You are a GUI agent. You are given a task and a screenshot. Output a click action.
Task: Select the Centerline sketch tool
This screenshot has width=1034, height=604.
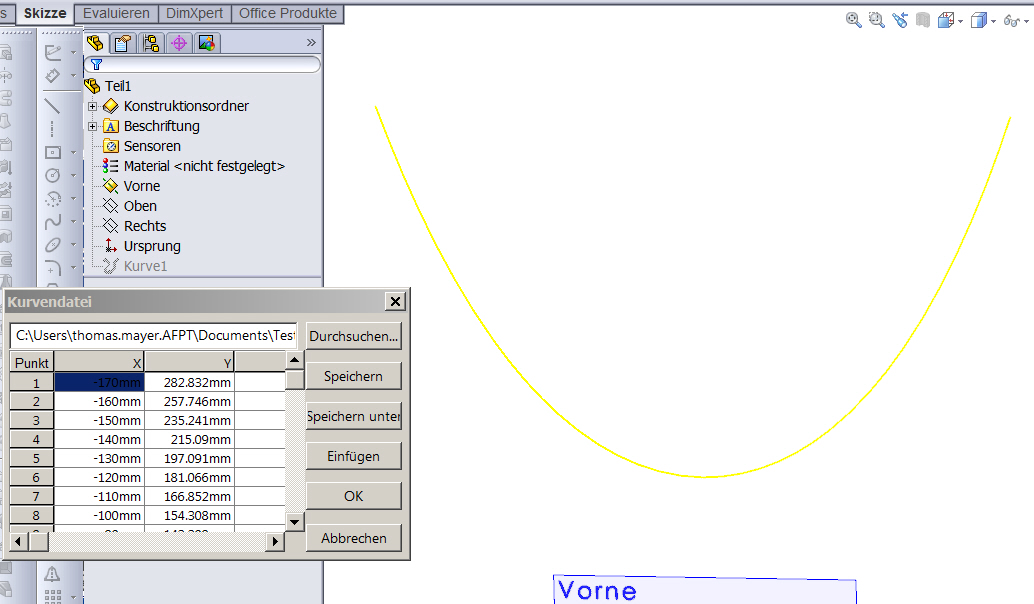point(52,128)
